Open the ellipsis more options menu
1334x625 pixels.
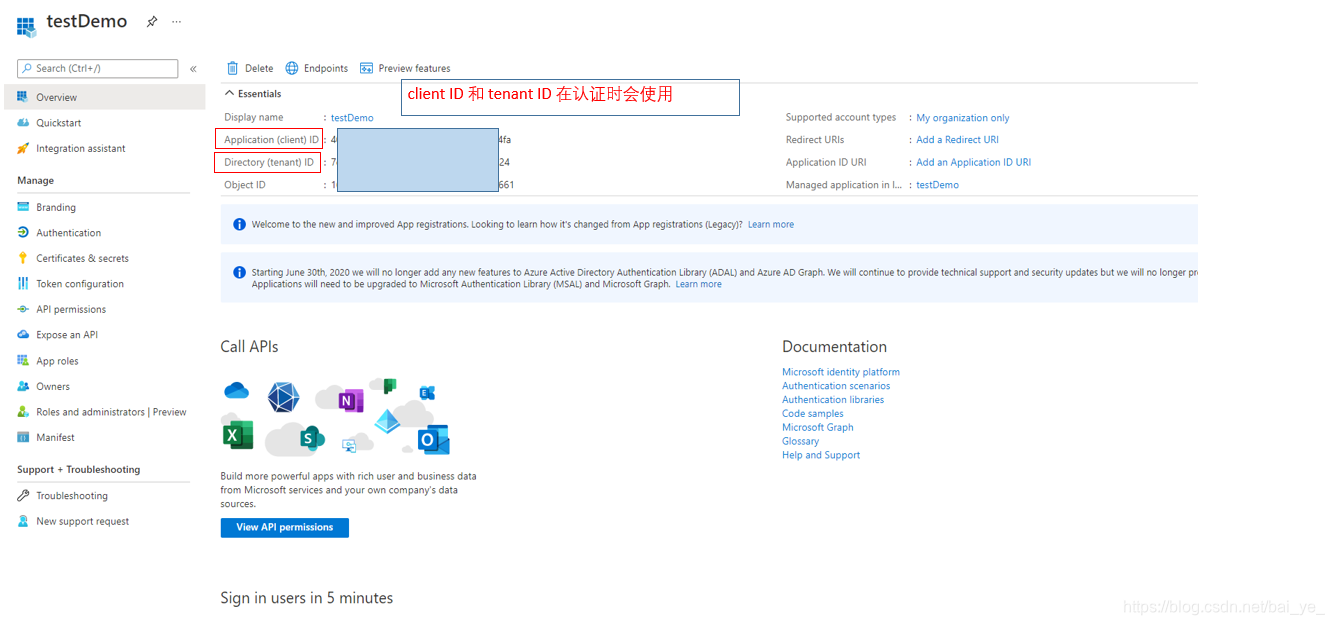[x=177, y=21]
